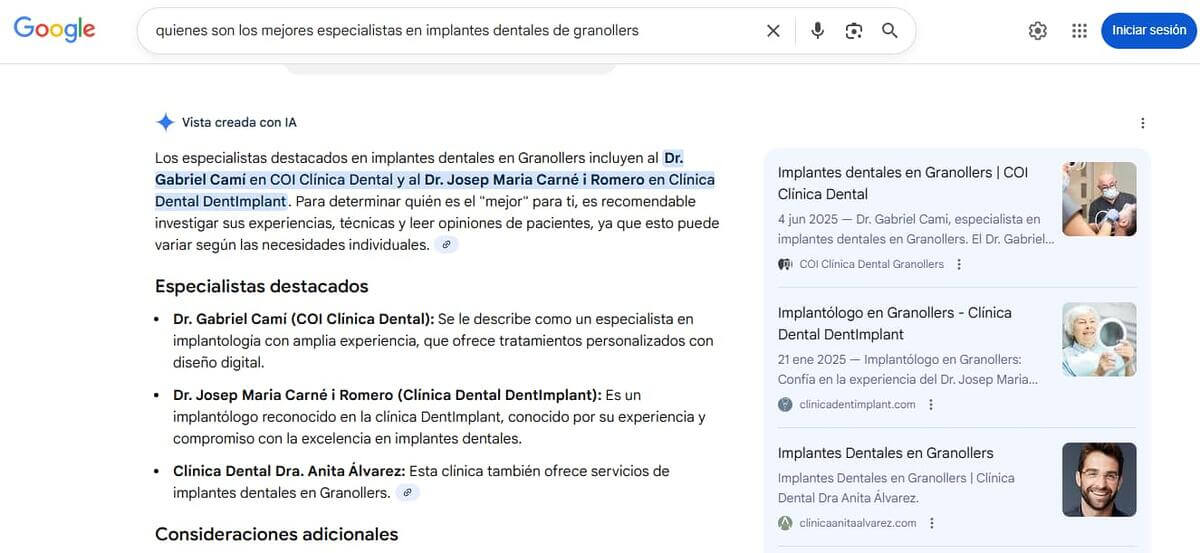Viewport: 1200px width, 553px height.
Task: Click the clinicaanitaalvarez.com favicon
Action: coord(785,522)
